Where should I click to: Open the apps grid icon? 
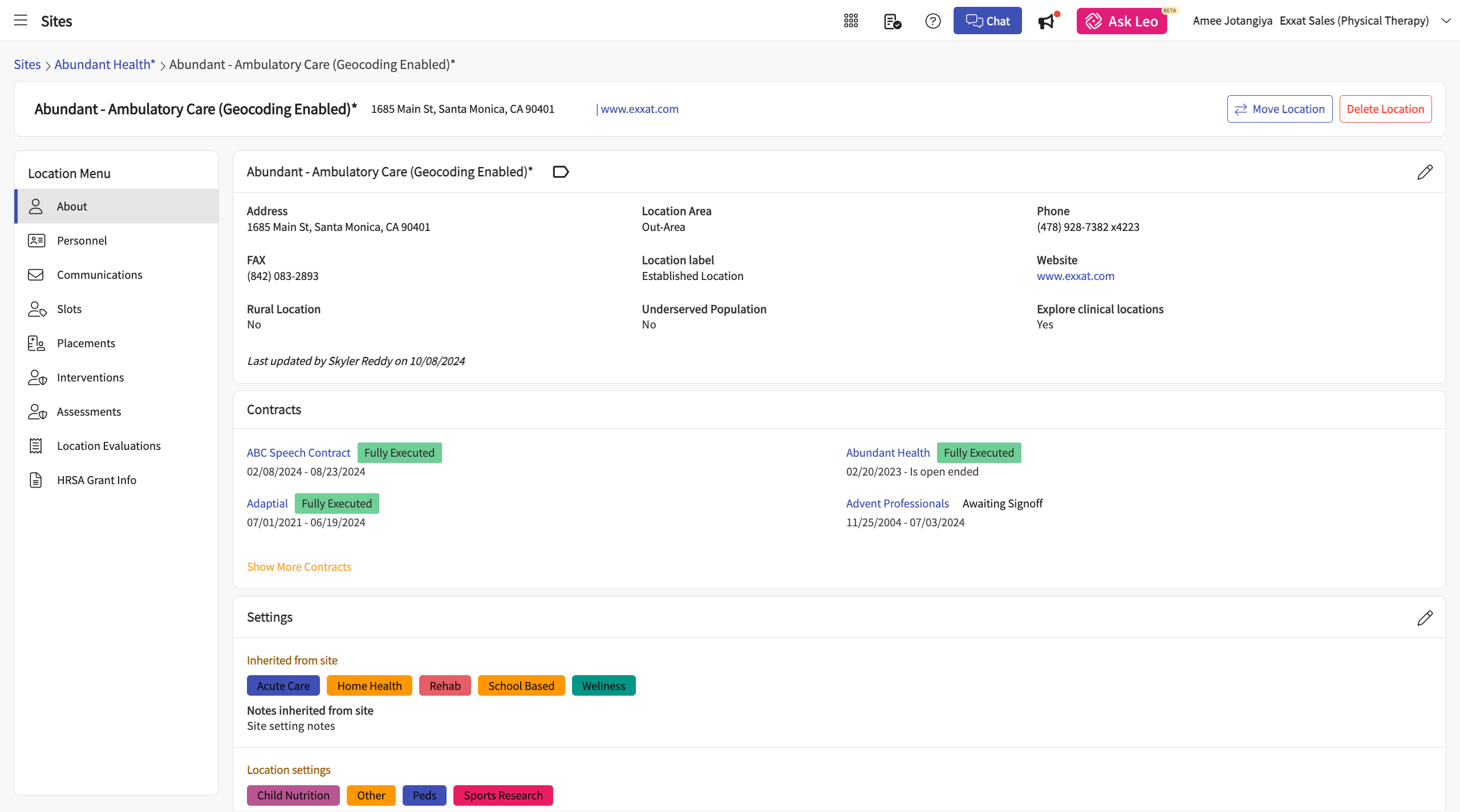click(851, 21)
